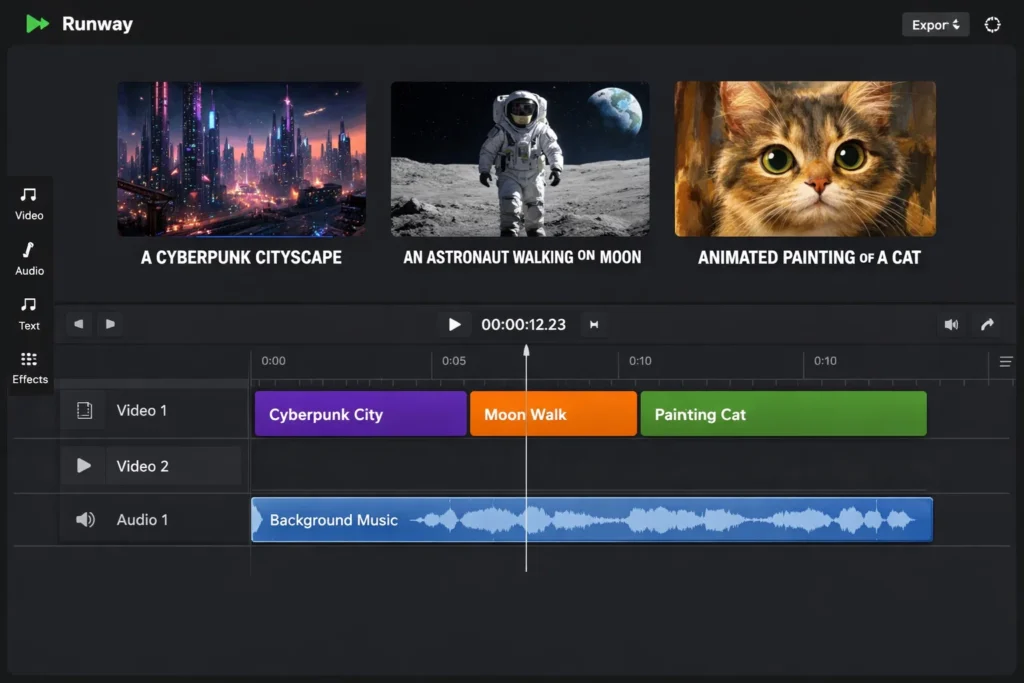
Task: Select the Audio tool in the sidebar
Action: (x=28, y=258)
